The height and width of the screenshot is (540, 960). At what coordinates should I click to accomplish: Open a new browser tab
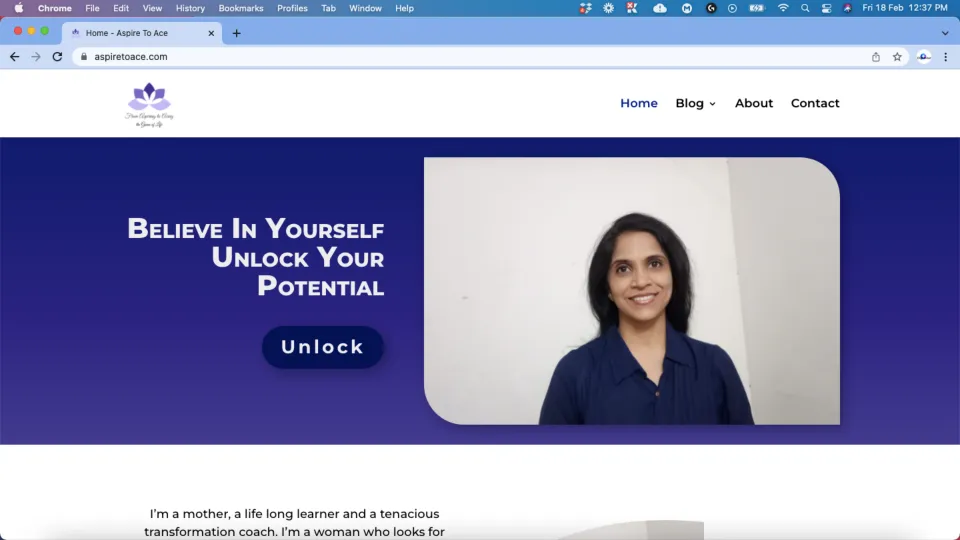[236, 33]
